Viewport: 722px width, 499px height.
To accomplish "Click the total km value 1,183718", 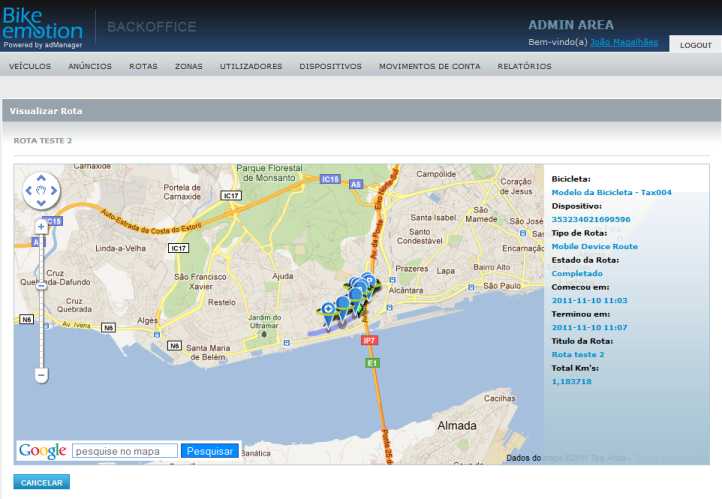I will [571, 382].
